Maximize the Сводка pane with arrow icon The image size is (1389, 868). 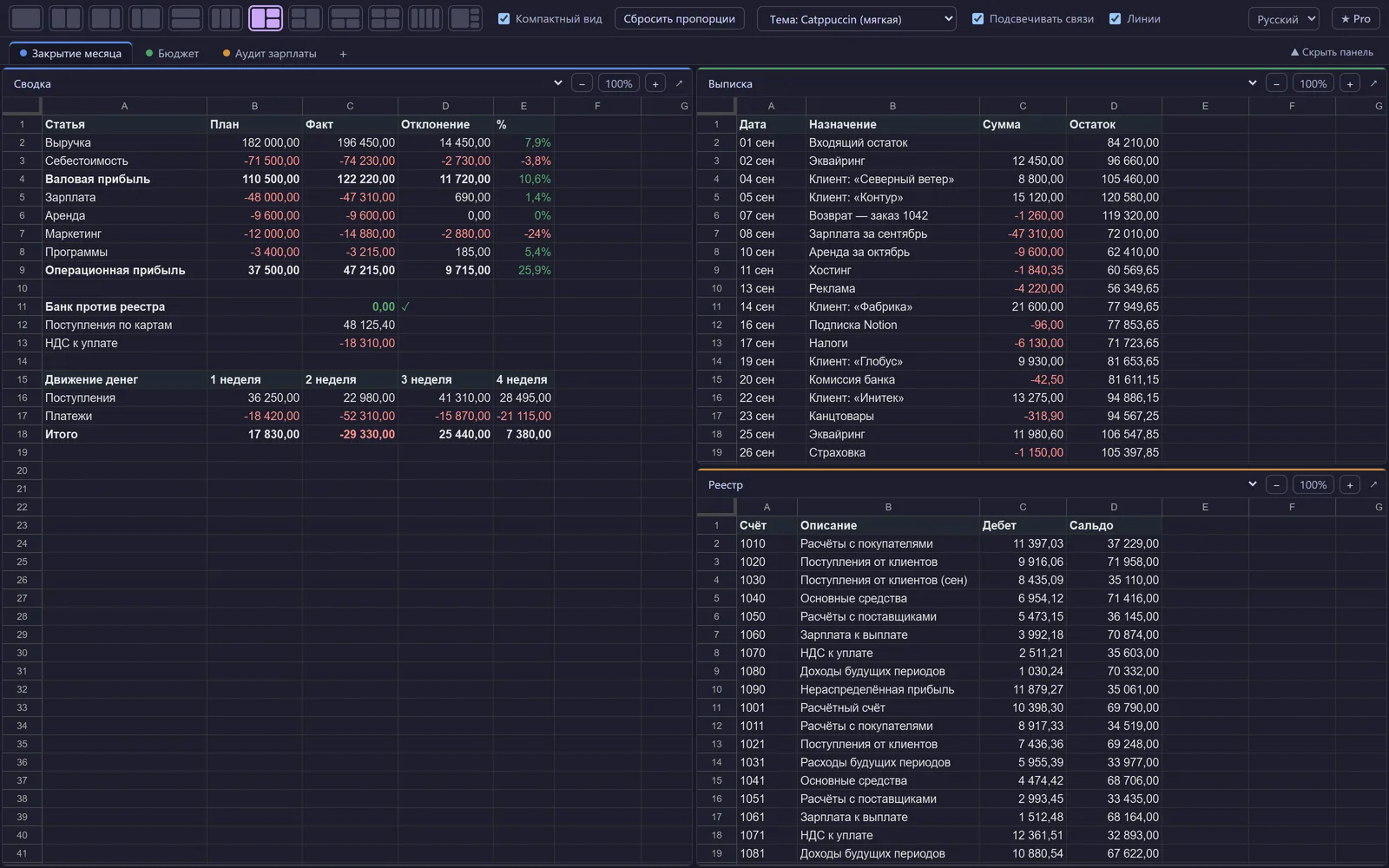(679, 83)
